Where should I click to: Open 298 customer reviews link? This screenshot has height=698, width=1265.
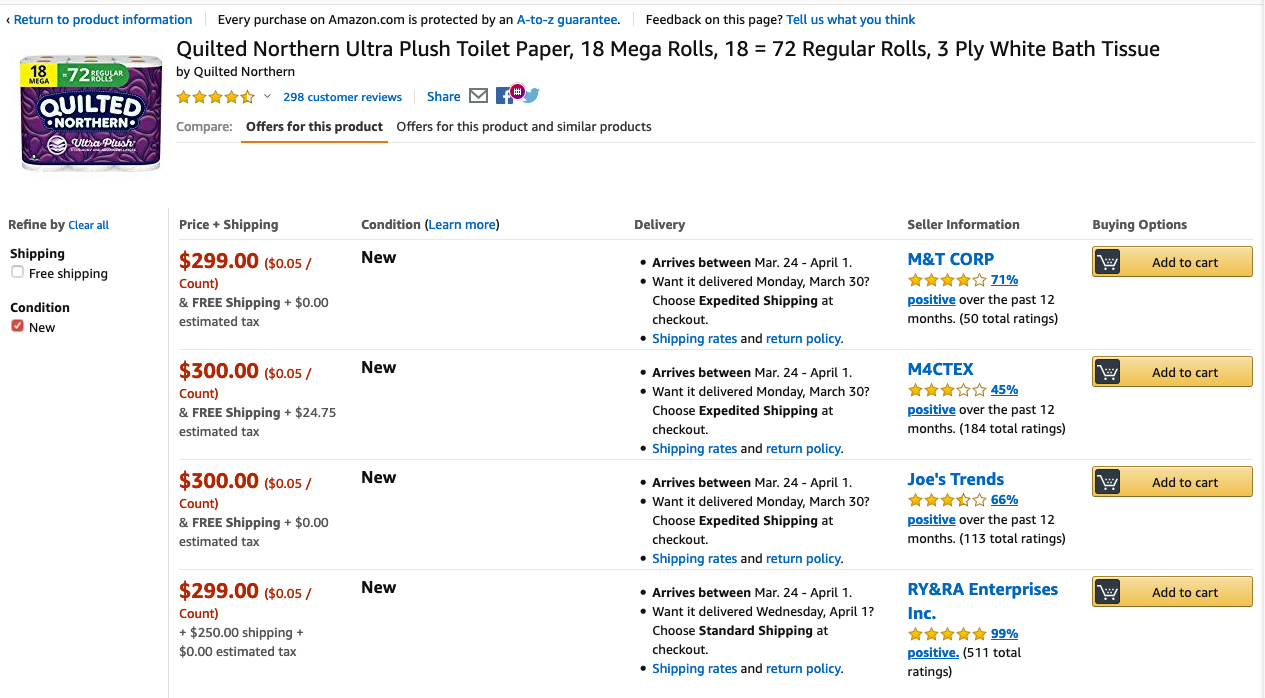pyautogui.click(x=342, y=97)
